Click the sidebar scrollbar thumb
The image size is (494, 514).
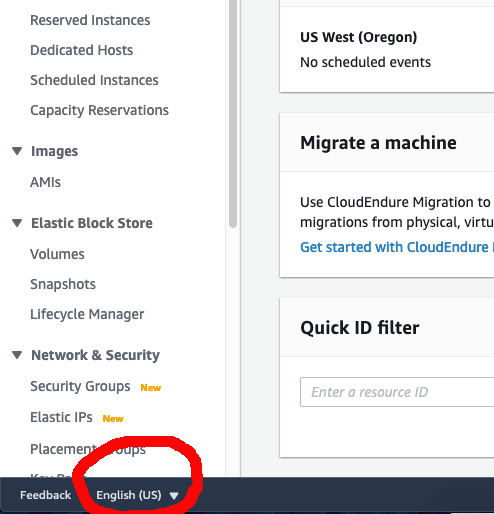(233, 113)
